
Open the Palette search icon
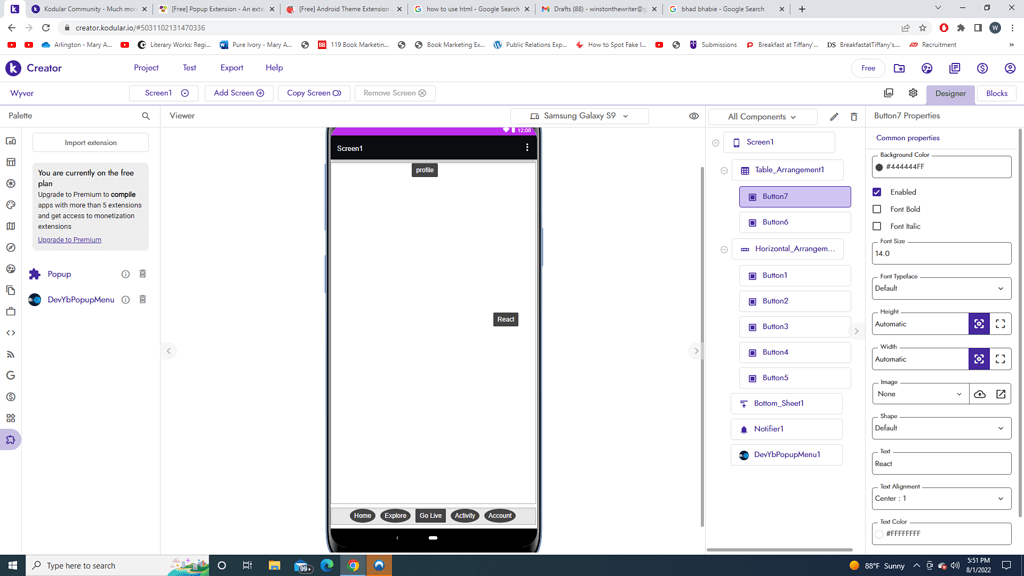[x=146, y=116]
